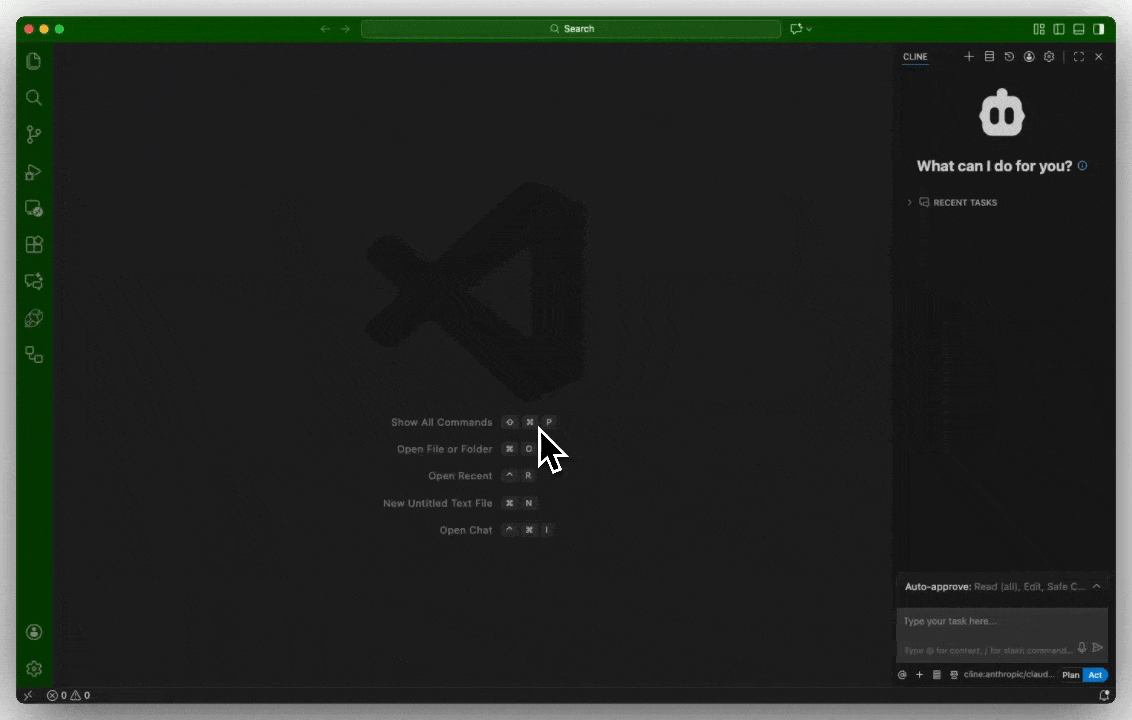Click the info icon beside the heading
1132x720 pixels.
click(x=1082, y=165)
